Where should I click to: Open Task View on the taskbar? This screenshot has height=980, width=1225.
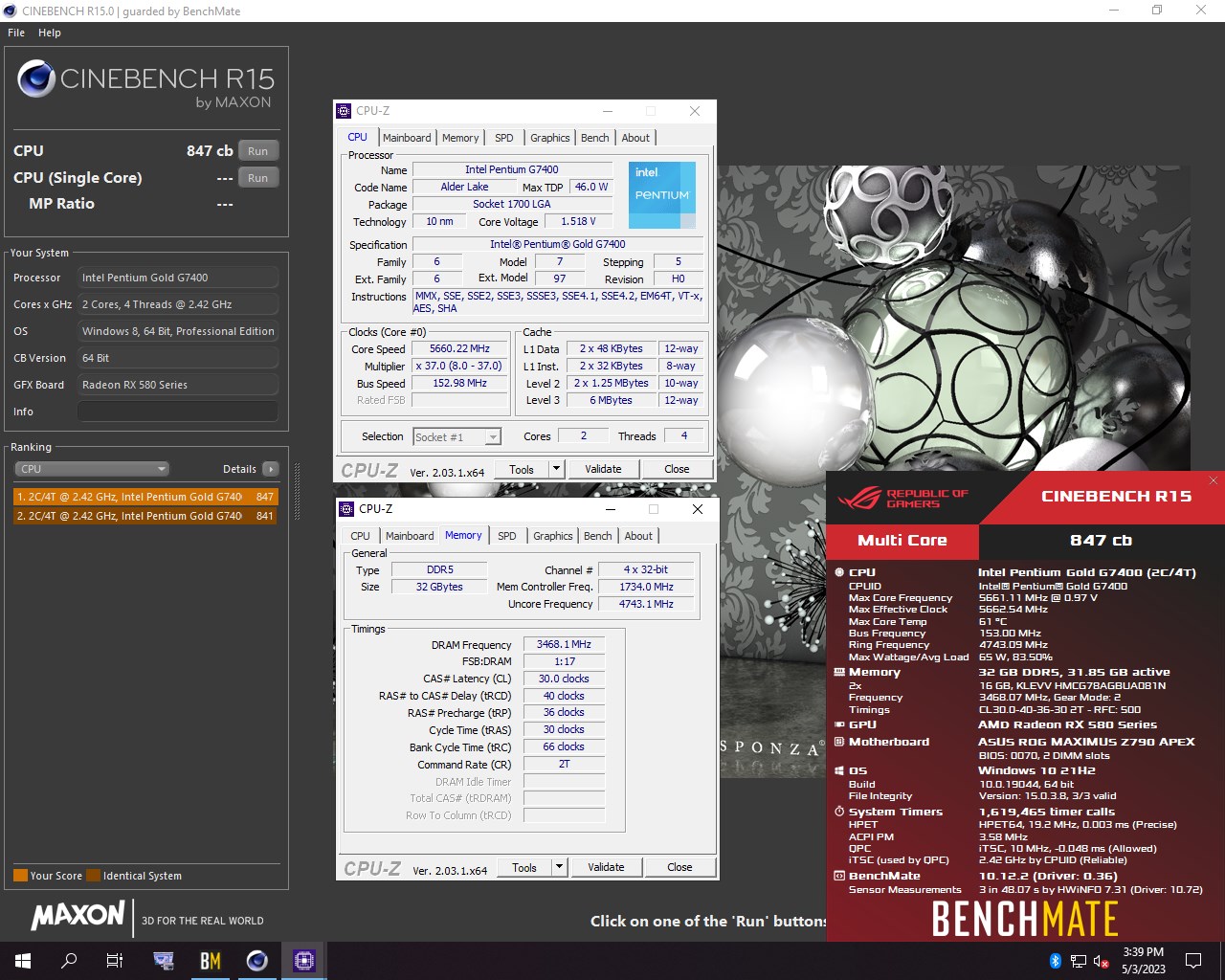click(x=115, y=961)
